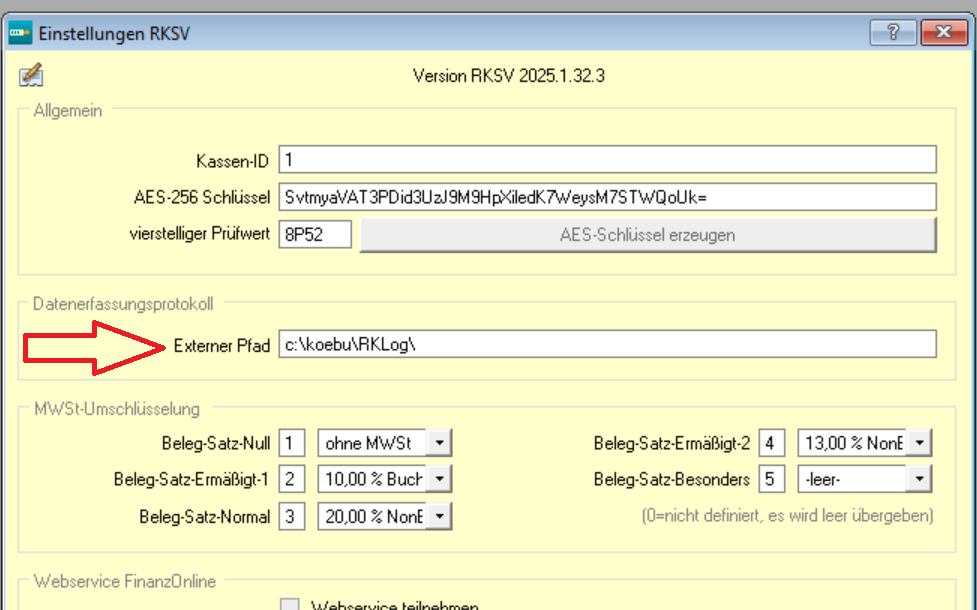
Task: Click the Externer Pfad label
Action: (x=222, y=346)
